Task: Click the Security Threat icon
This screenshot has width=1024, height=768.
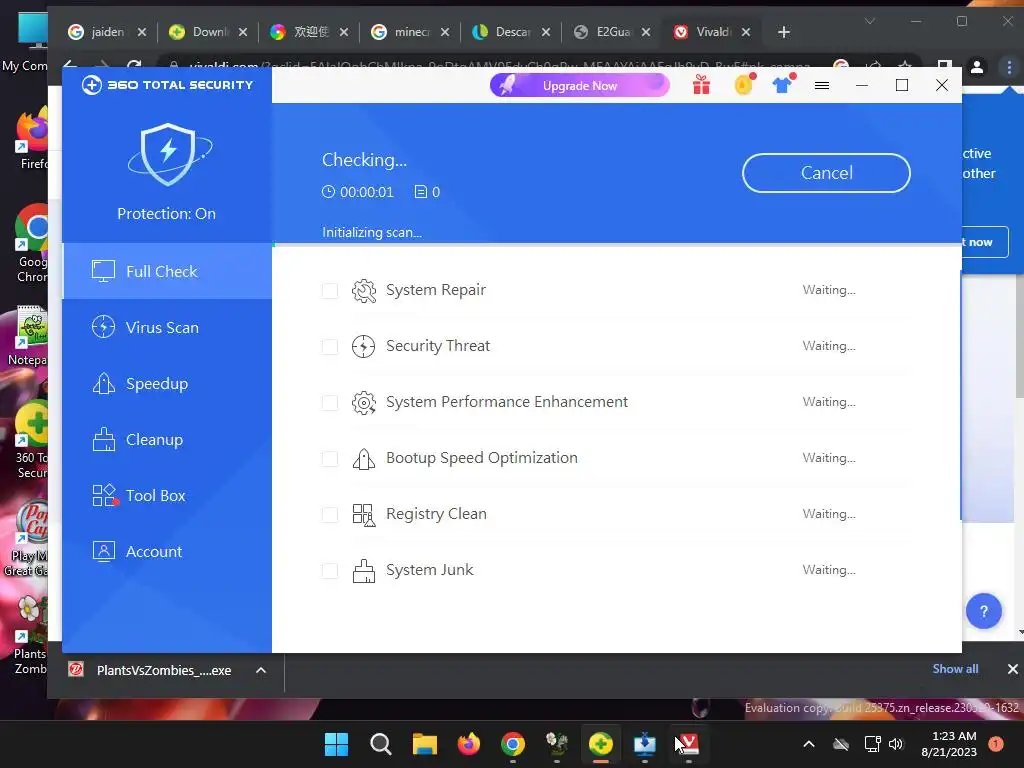Action: [364, 346]
